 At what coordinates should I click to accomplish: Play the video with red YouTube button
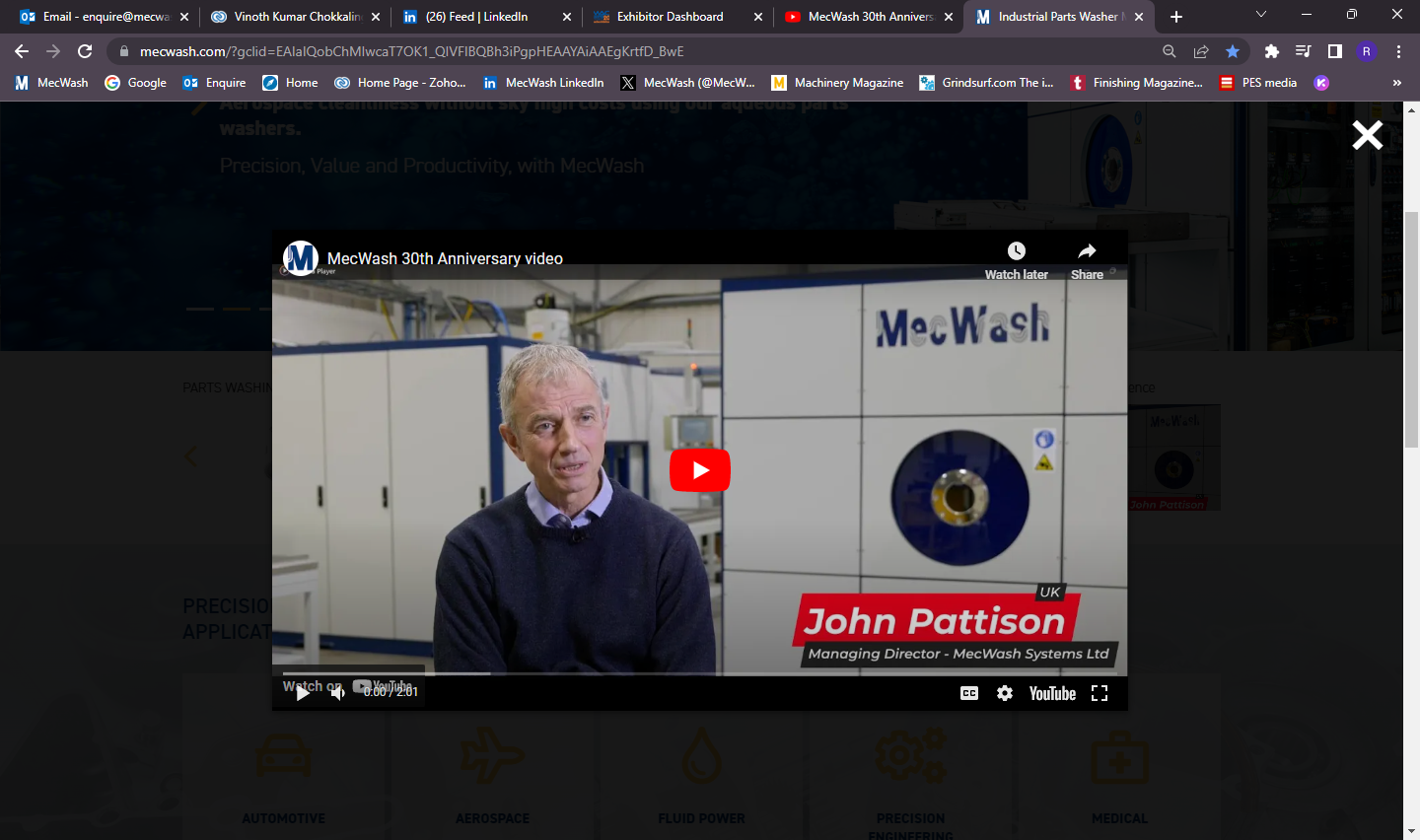pyautogui.click(x=699, y=470)
